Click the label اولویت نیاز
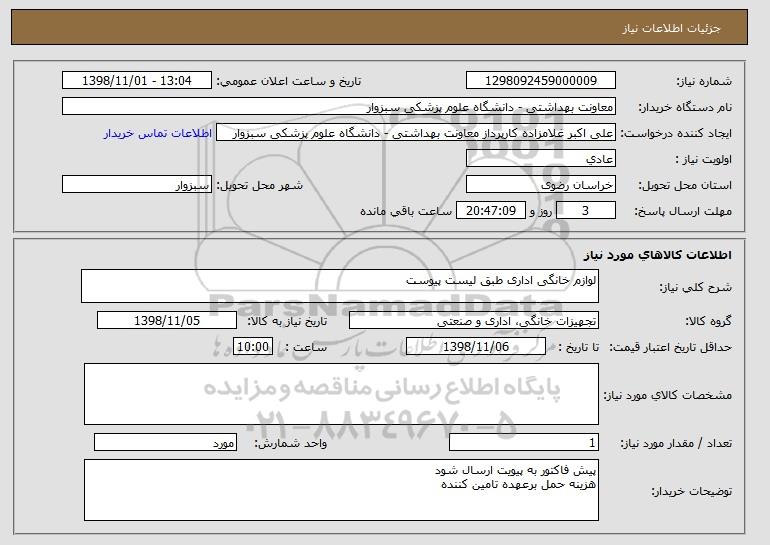Viewport: 770px width, 545px height. 703,159
